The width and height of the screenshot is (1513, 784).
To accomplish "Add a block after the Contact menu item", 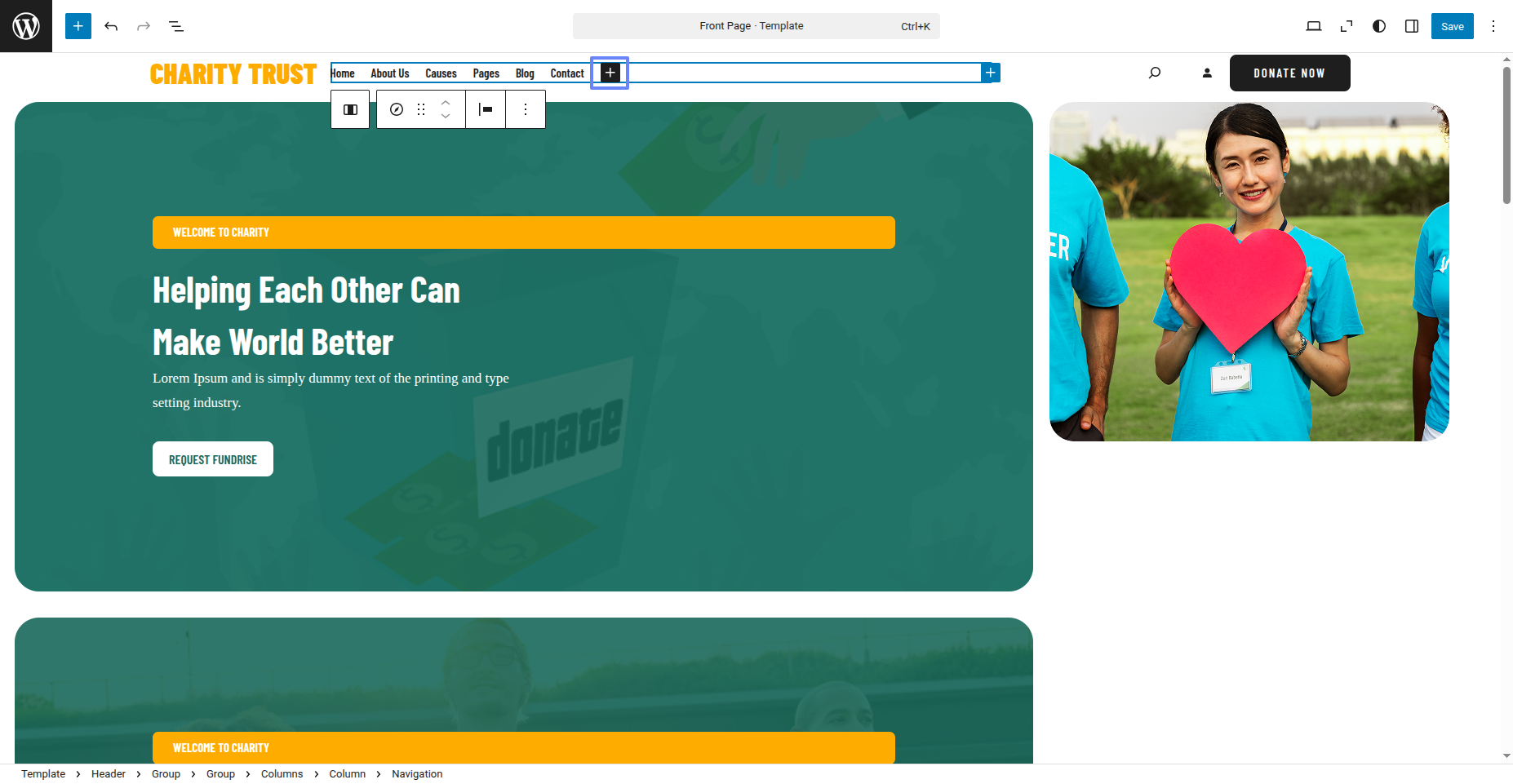I will pos(610,73).
